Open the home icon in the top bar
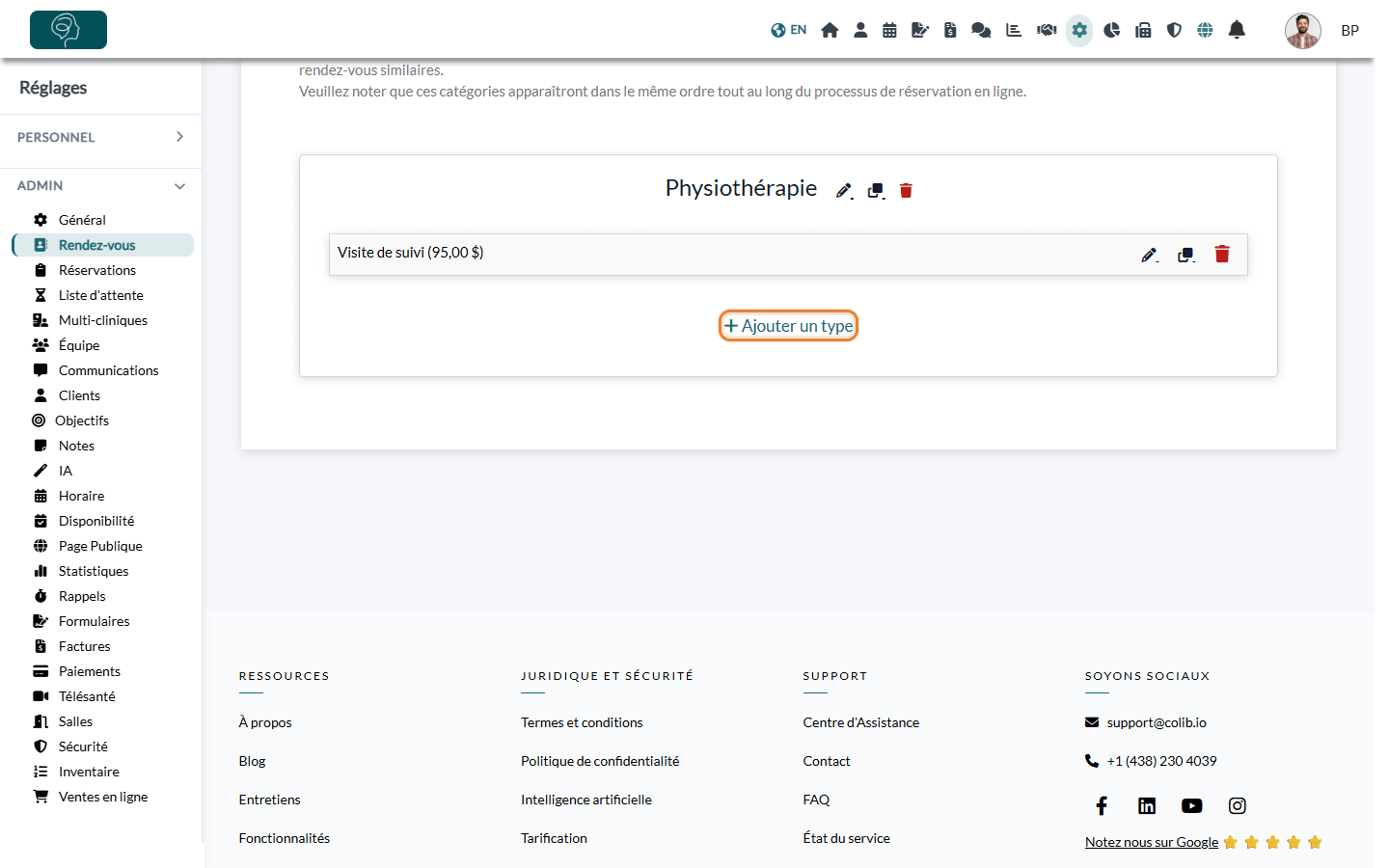The image size is (1389, 868). [830, 30]
